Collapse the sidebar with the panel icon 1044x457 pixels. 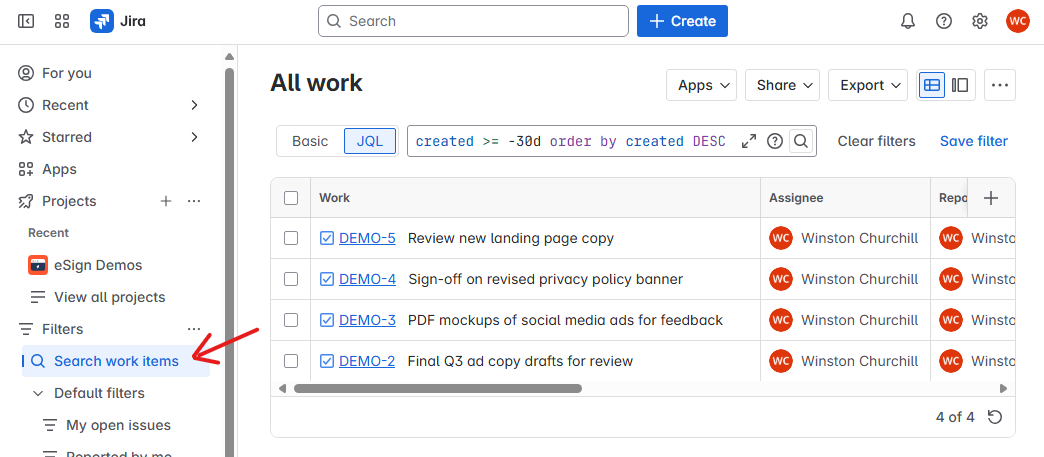(x=26, y=21)
